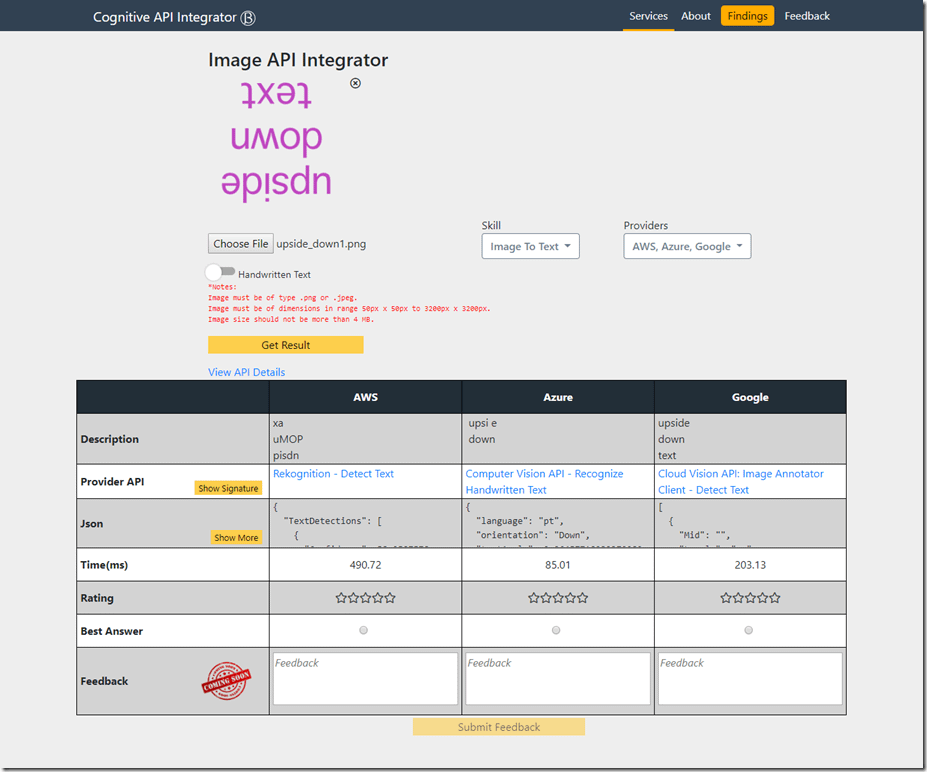Click the upside down text image preview
The width and height of the screenshot is (927, 772).
point(275,138)
